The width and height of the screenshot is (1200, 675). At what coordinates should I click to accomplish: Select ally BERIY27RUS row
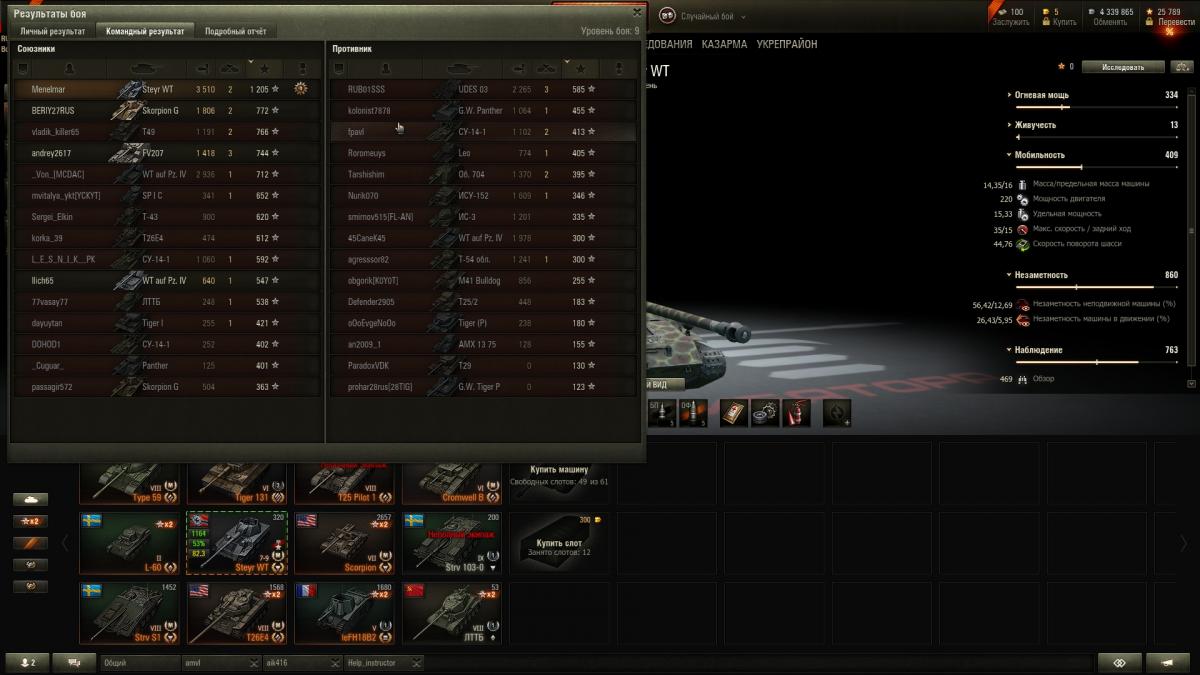tap(167, 110)
